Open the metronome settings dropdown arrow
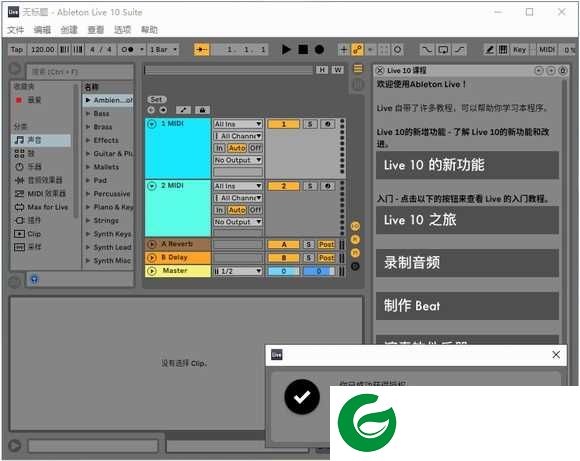This screenshot has width=580, height=461. click(x=142, y=49)
